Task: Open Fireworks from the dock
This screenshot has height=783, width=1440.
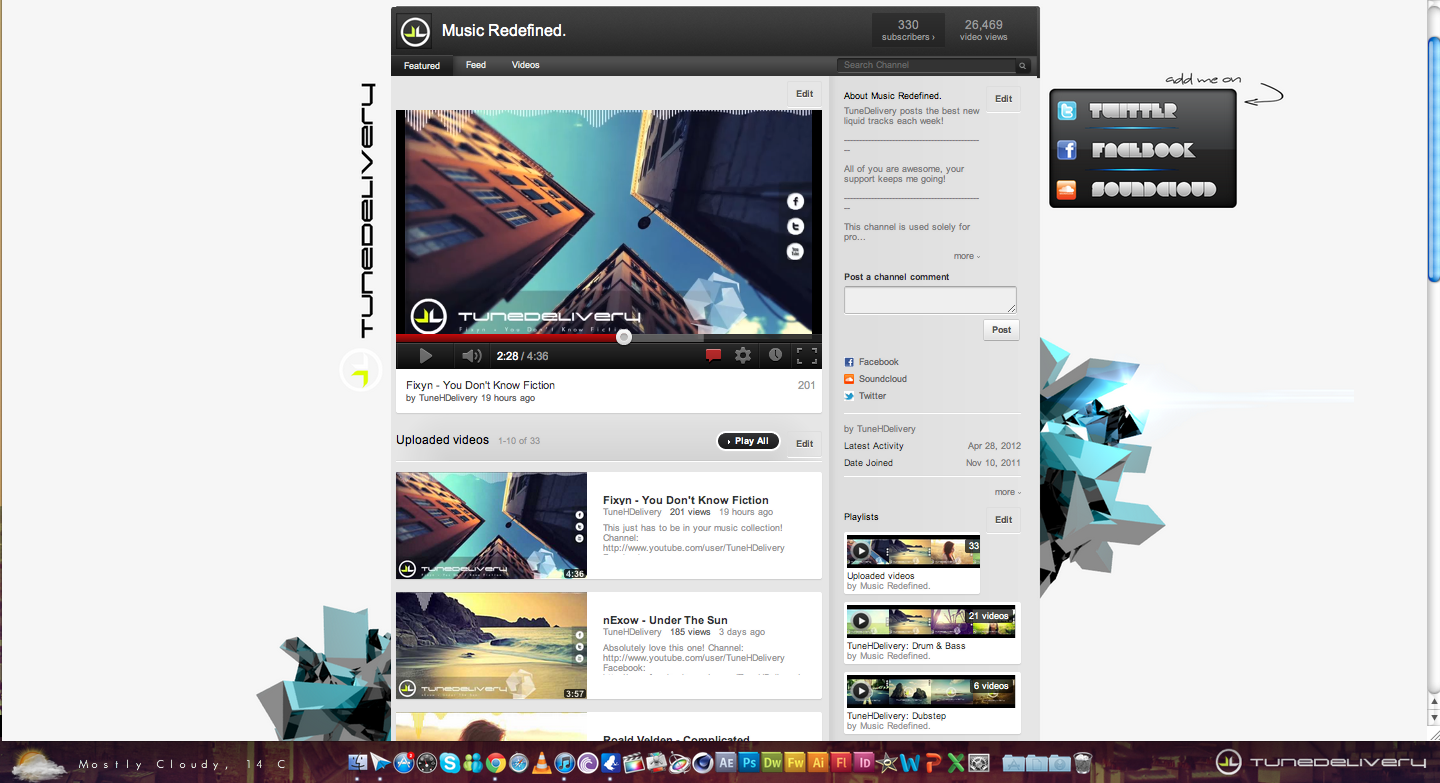Action: pyautogui.click(x=795, y=763)
